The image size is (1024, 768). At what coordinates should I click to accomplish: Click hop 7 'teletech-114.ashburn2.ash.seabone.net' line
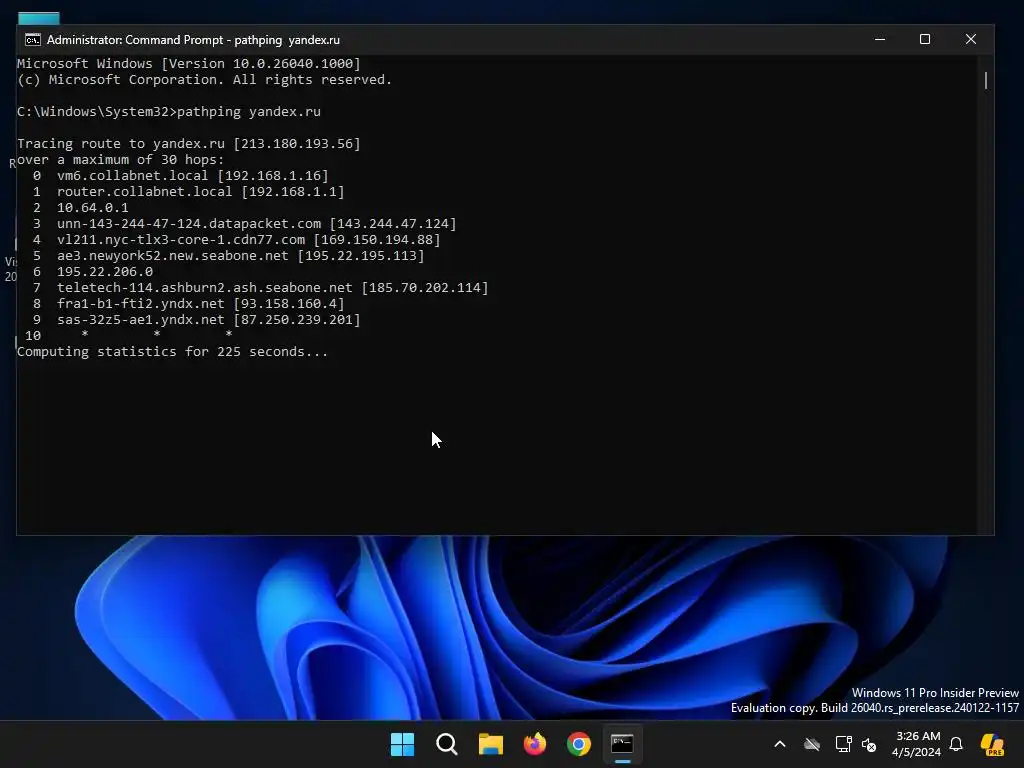[272, 287]
